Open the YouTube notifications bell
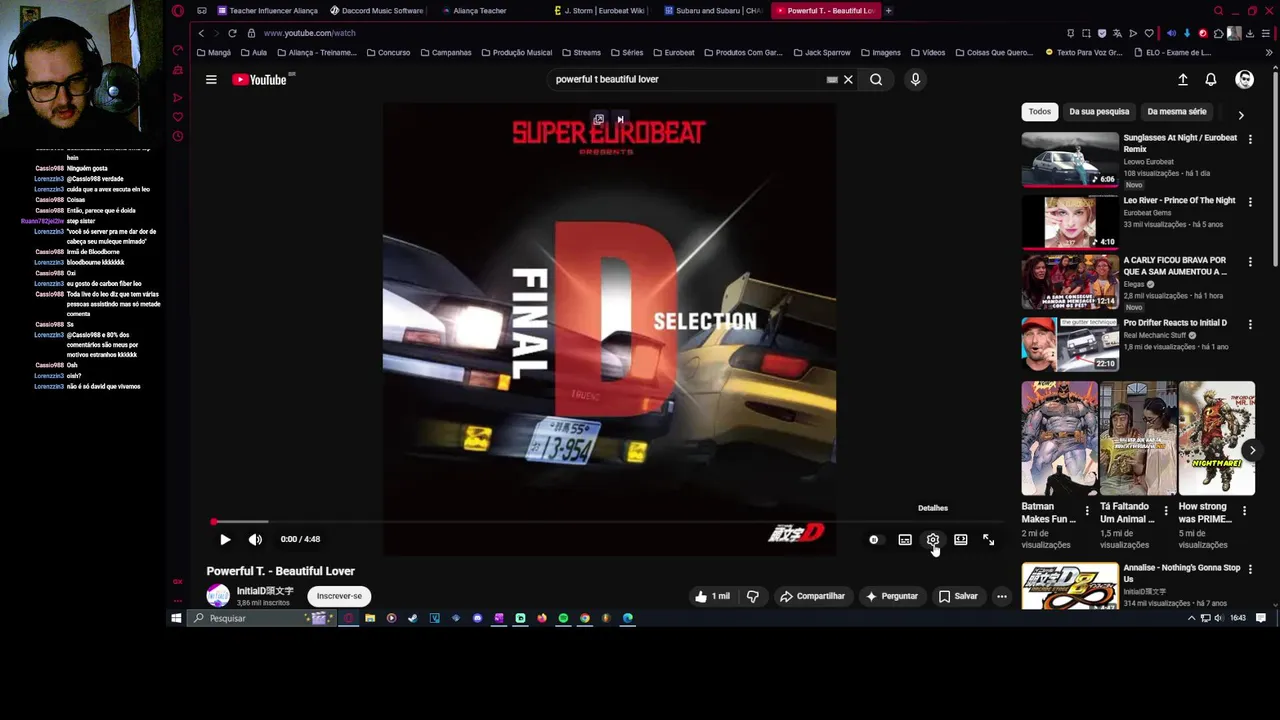1280x720 pixels. [1211, 79]
